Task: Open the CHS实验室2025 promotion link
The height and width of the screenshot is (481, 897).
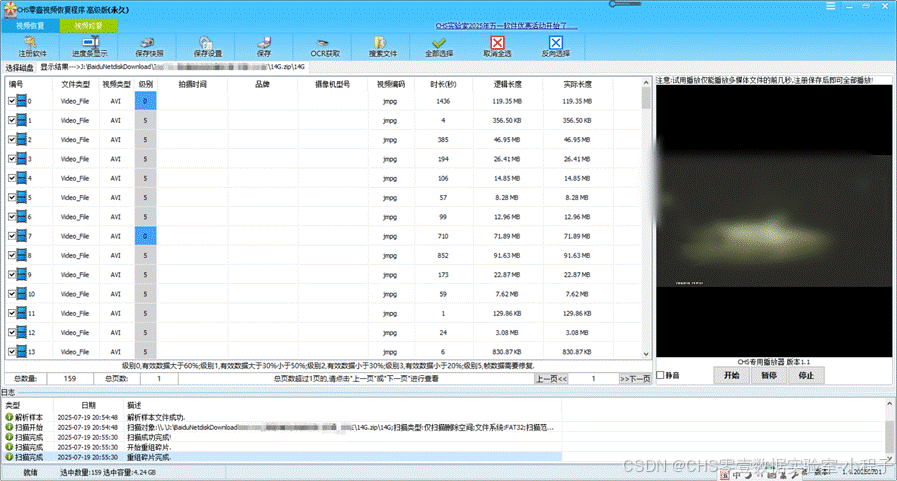Action: click(x=506, y=26)
